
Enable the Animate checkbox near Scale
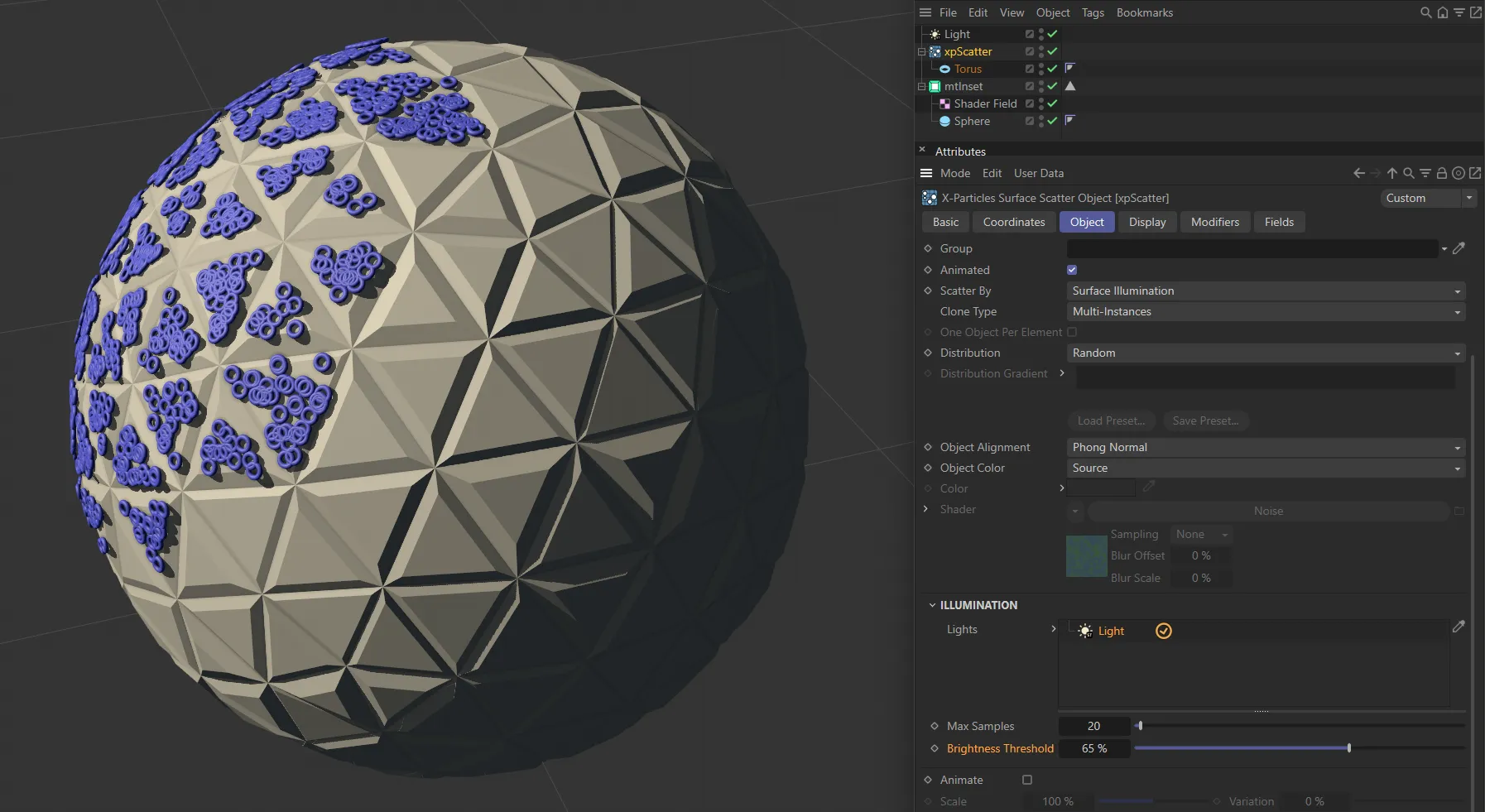[x=1026, y=780]
